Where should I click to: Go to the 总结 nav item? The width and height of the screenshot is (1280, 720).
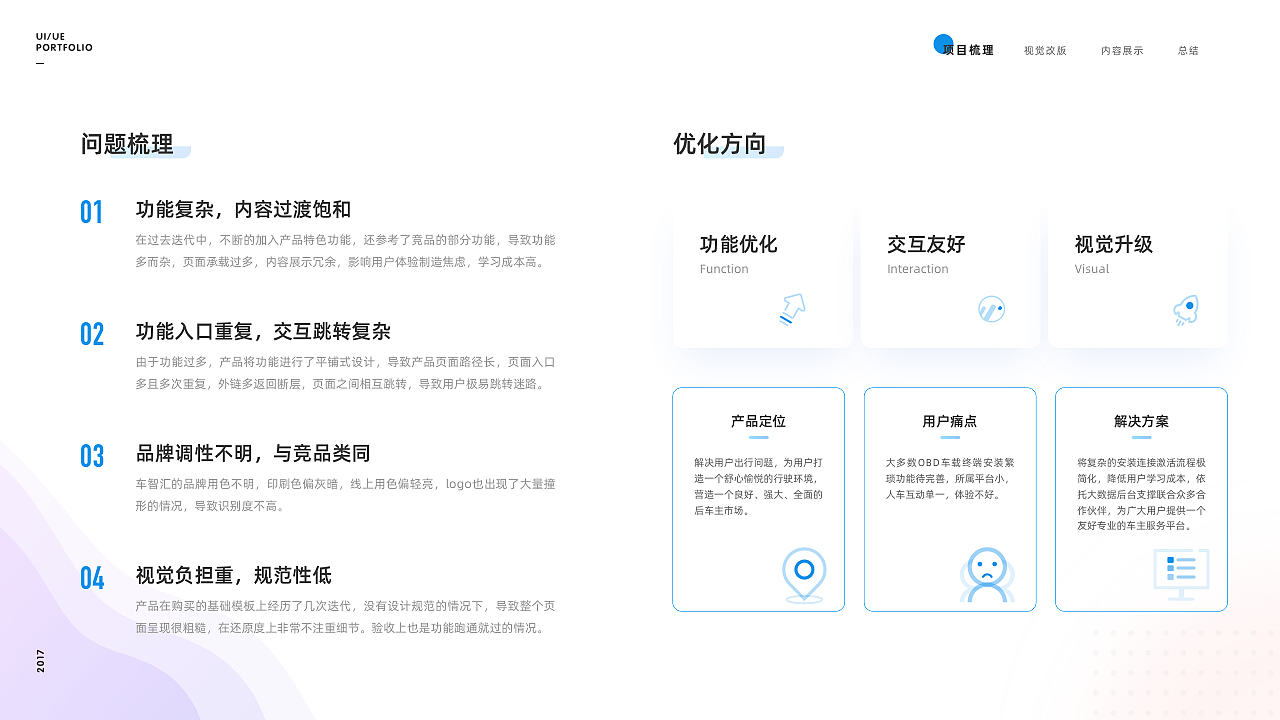(1187, 50)
